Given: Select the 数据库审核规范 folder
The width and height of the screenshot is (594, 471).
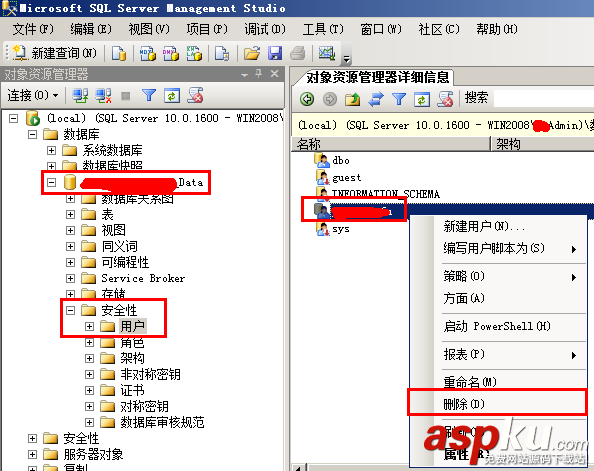Looking at the screenshot, I should point(162,422).
